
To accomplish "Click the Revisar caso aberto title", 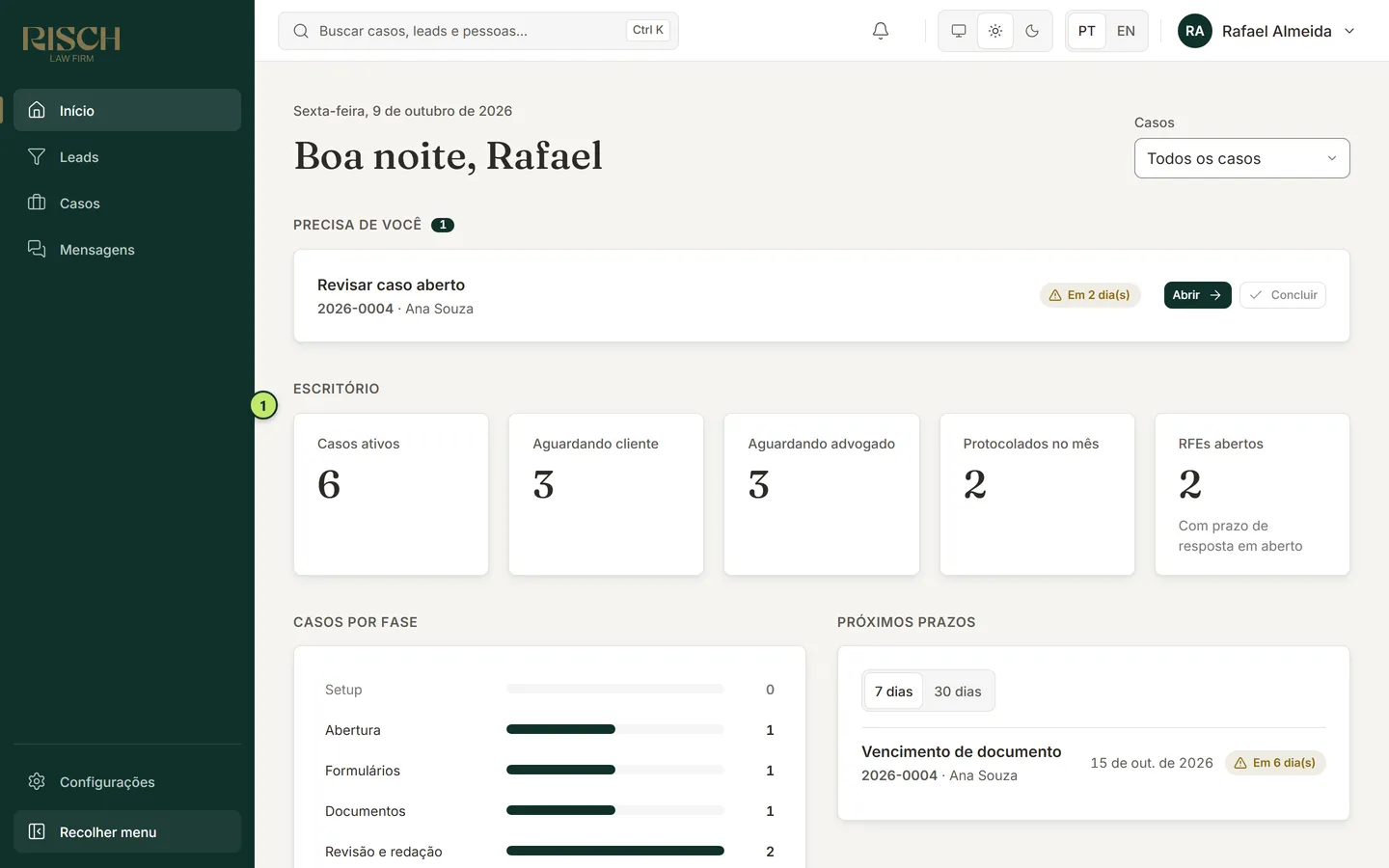I will [391, 285].
